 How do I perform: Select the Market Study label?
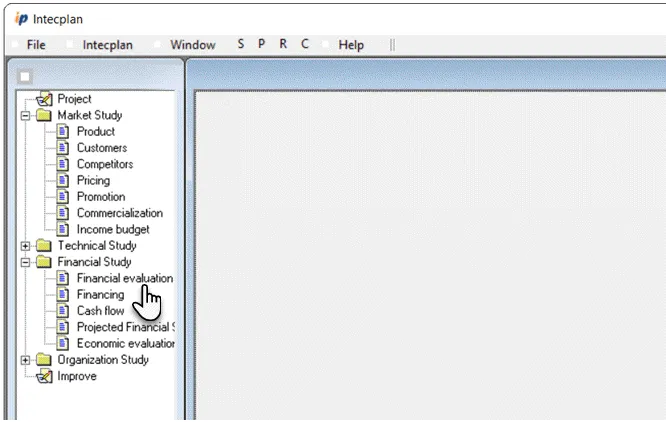point(90,115)
